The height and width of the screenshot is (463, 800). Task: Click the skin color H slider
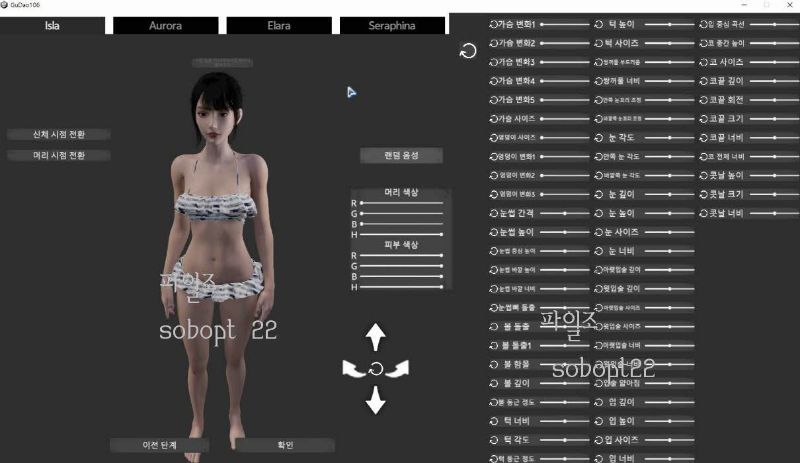(402, 287)
